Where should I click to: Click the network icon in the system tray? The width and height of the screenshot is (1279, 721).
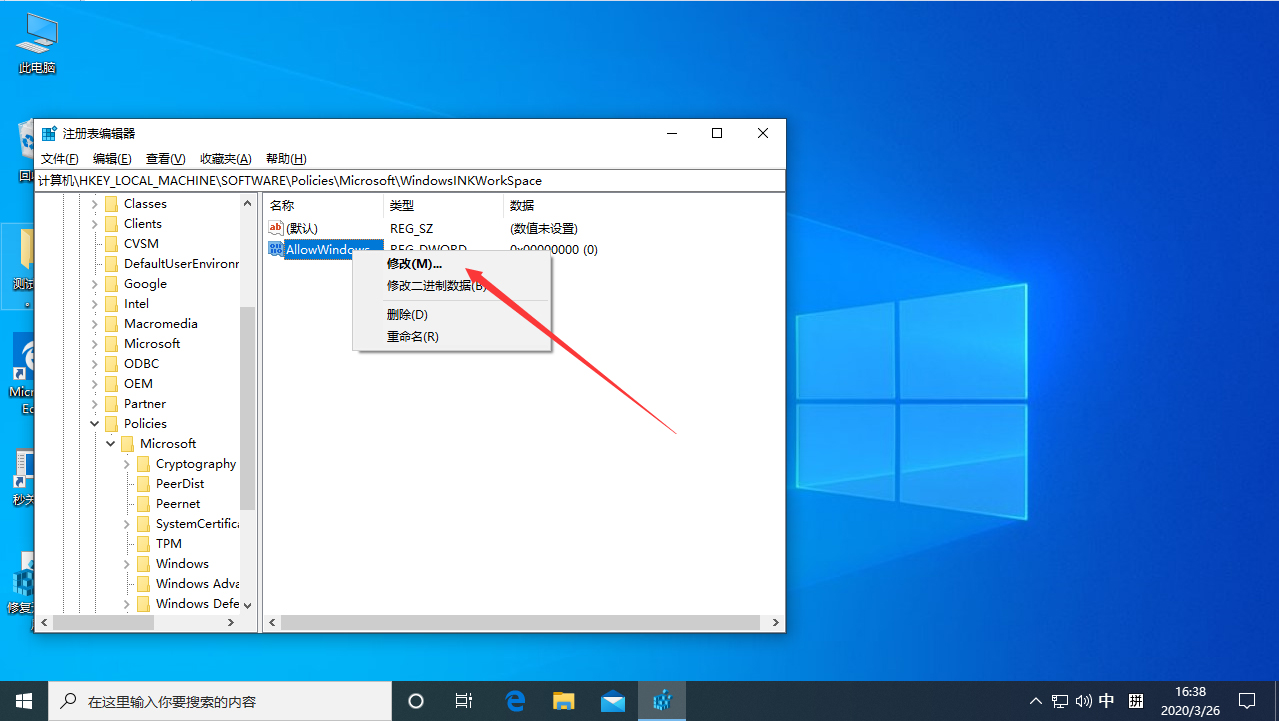1059,700
